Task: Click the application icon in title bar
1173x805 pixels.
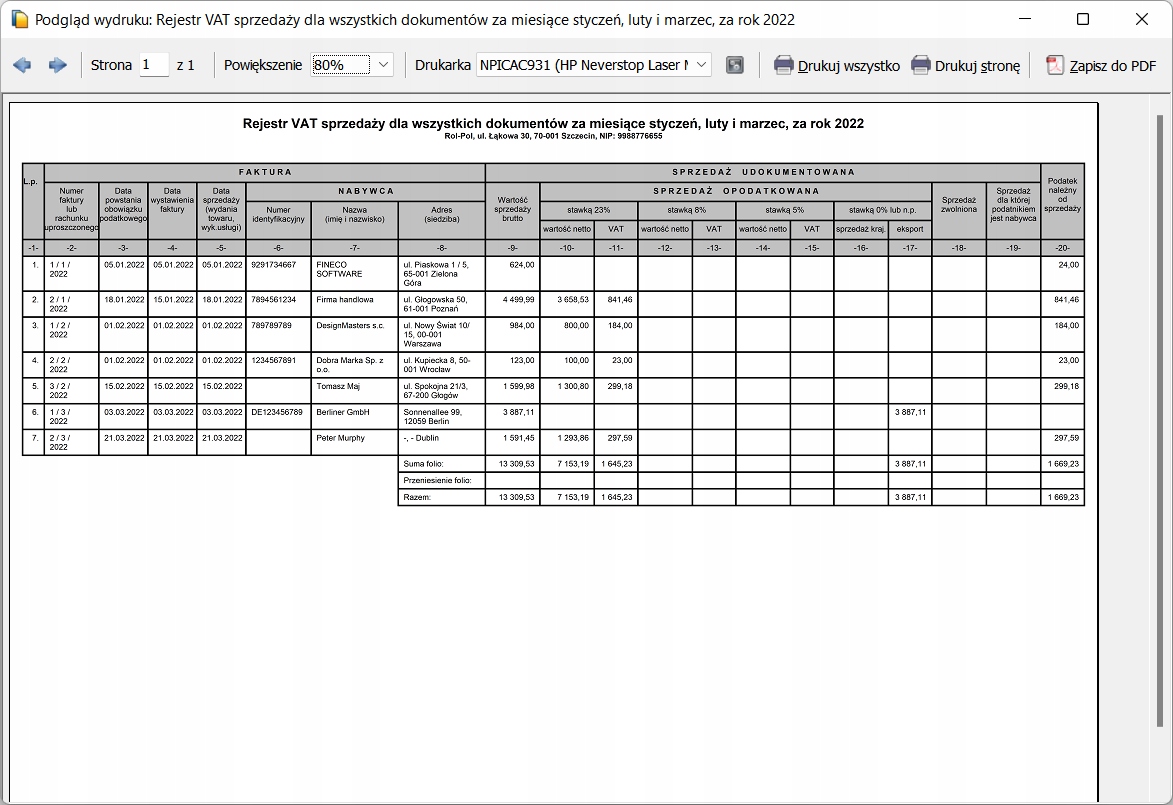Action: [18, 19]
